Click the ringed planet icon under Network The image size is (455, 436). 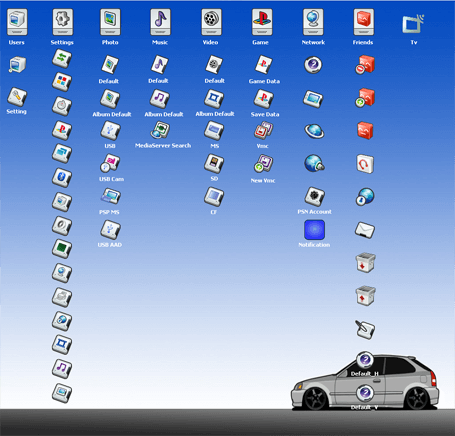click(314, 131)
